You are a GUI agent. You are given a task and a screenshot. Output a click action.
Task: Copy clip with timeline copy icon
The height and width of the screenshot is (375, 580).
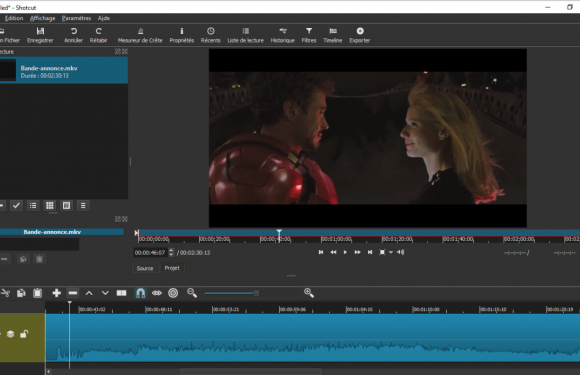pyautogui.click(x=21, y=293)
